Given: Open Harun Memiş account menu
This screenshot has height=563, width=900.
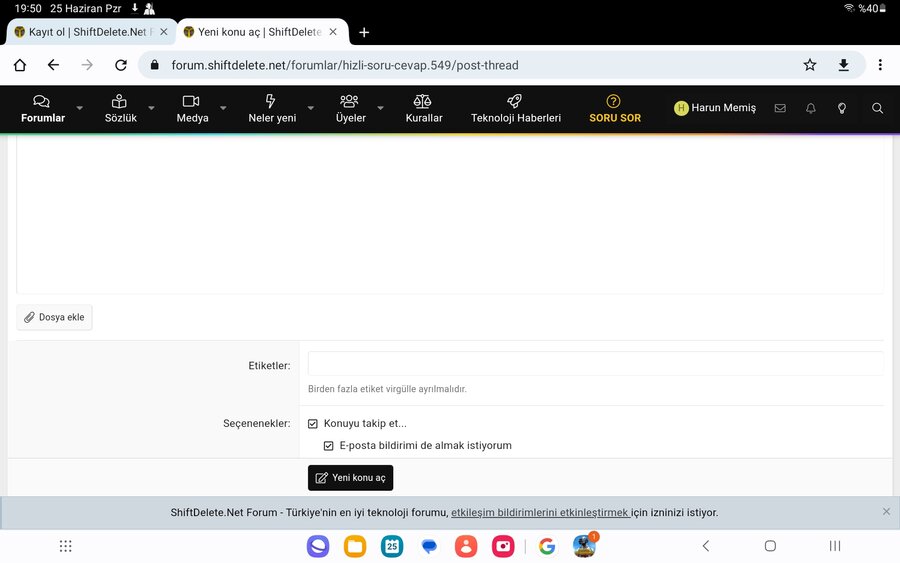Looking at the screenshot, I should [x=715, y=108].
